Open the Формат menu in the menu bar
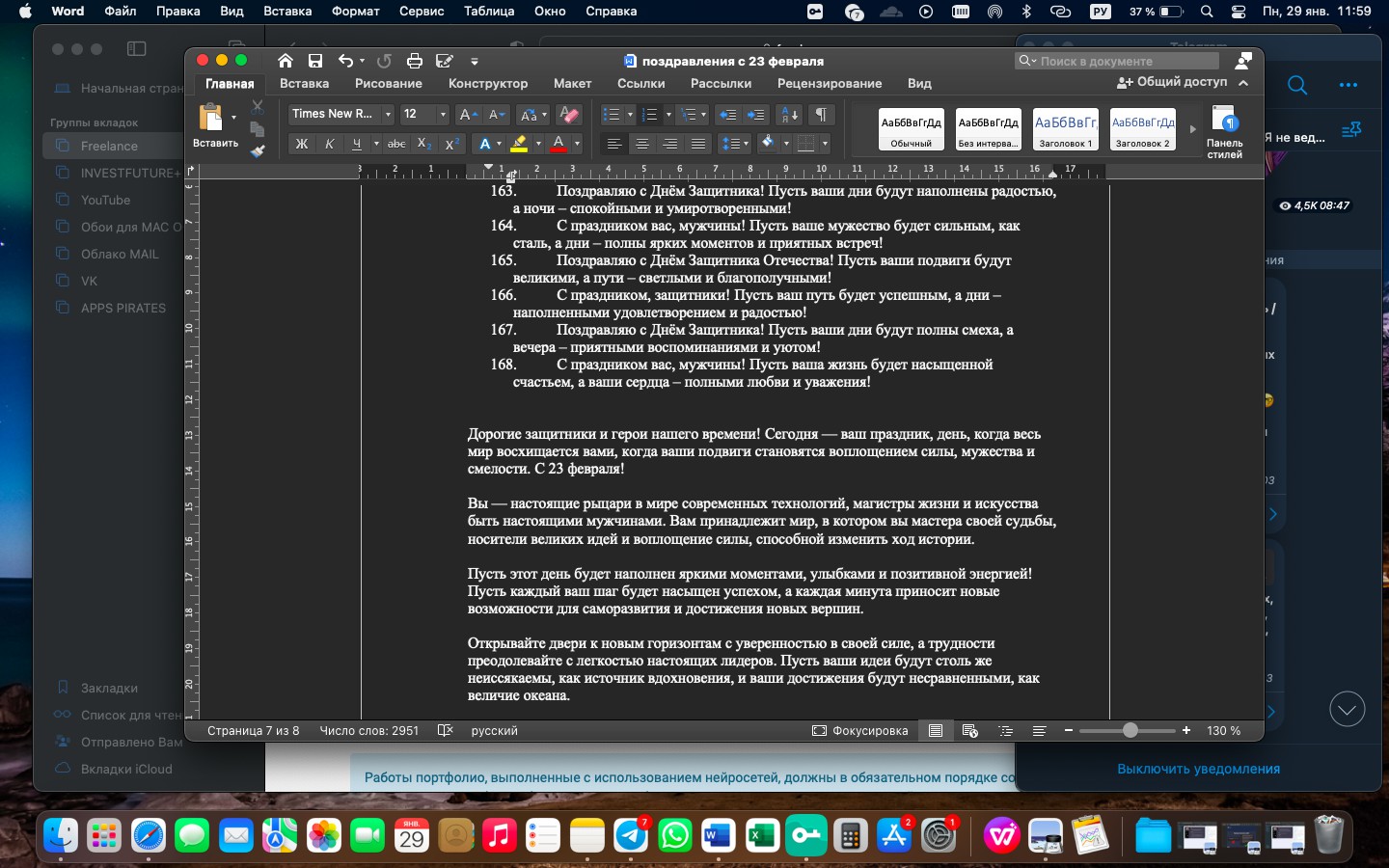Image resolution: width=1389 pixels, height=868 pixels. point(356,12)
